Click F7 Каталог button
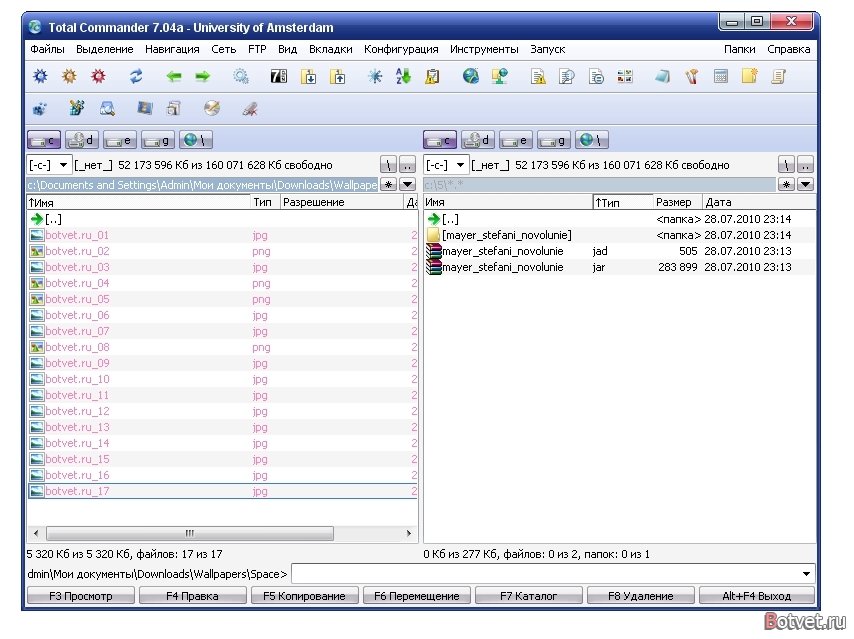Viewport: 854px width, 639px height. (x=528, y=596)
